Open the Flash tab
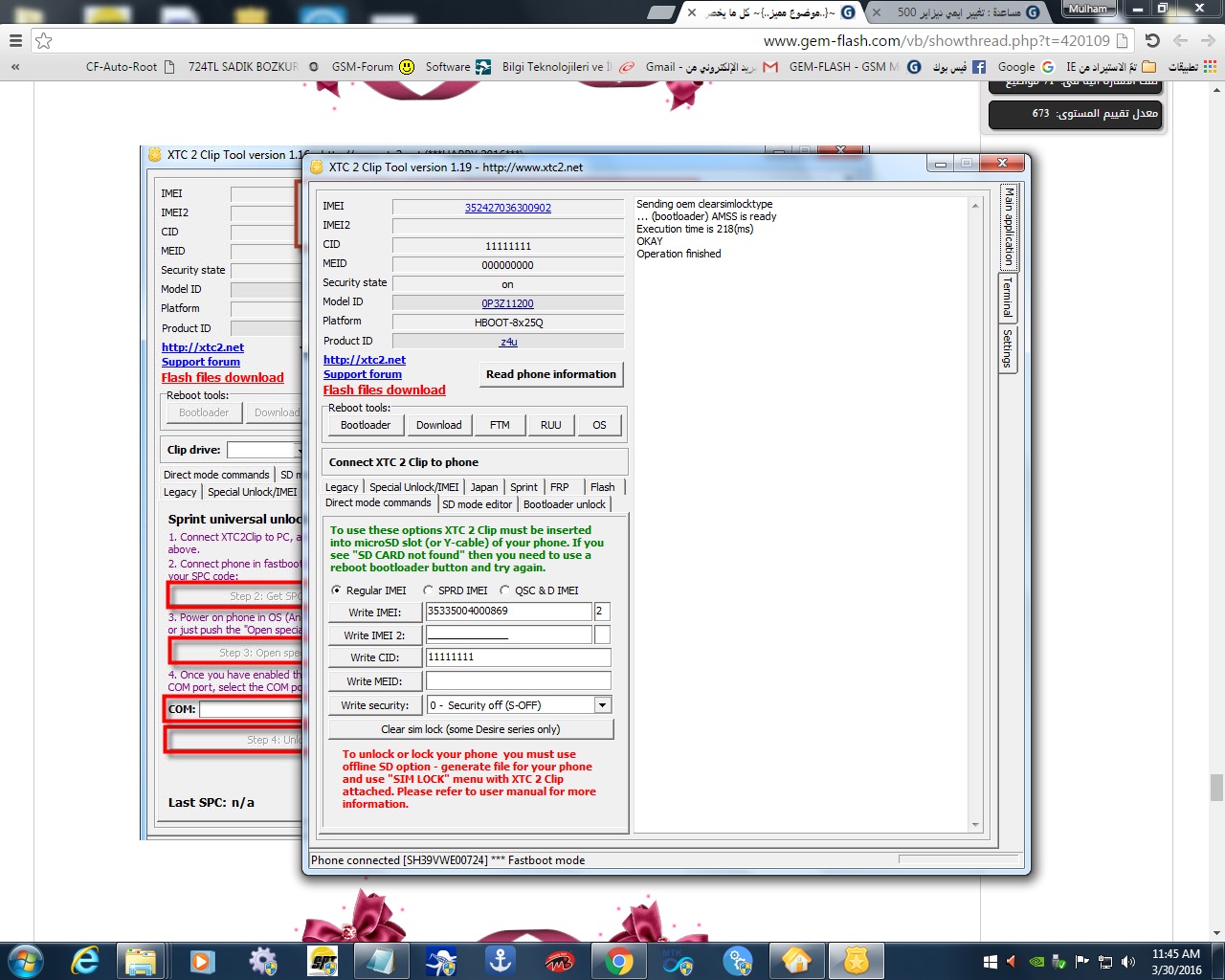 603,487
